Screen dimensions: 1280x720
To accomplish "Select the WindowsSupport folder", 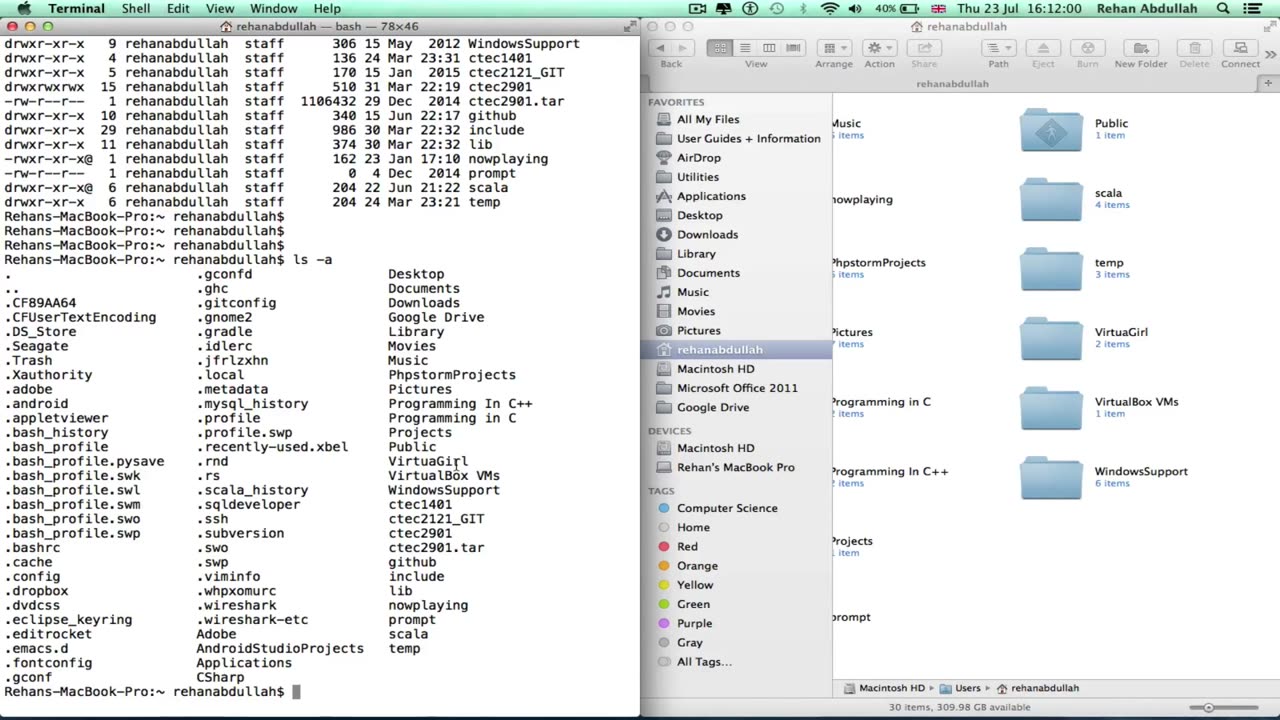I will [x=1051, y=478].
